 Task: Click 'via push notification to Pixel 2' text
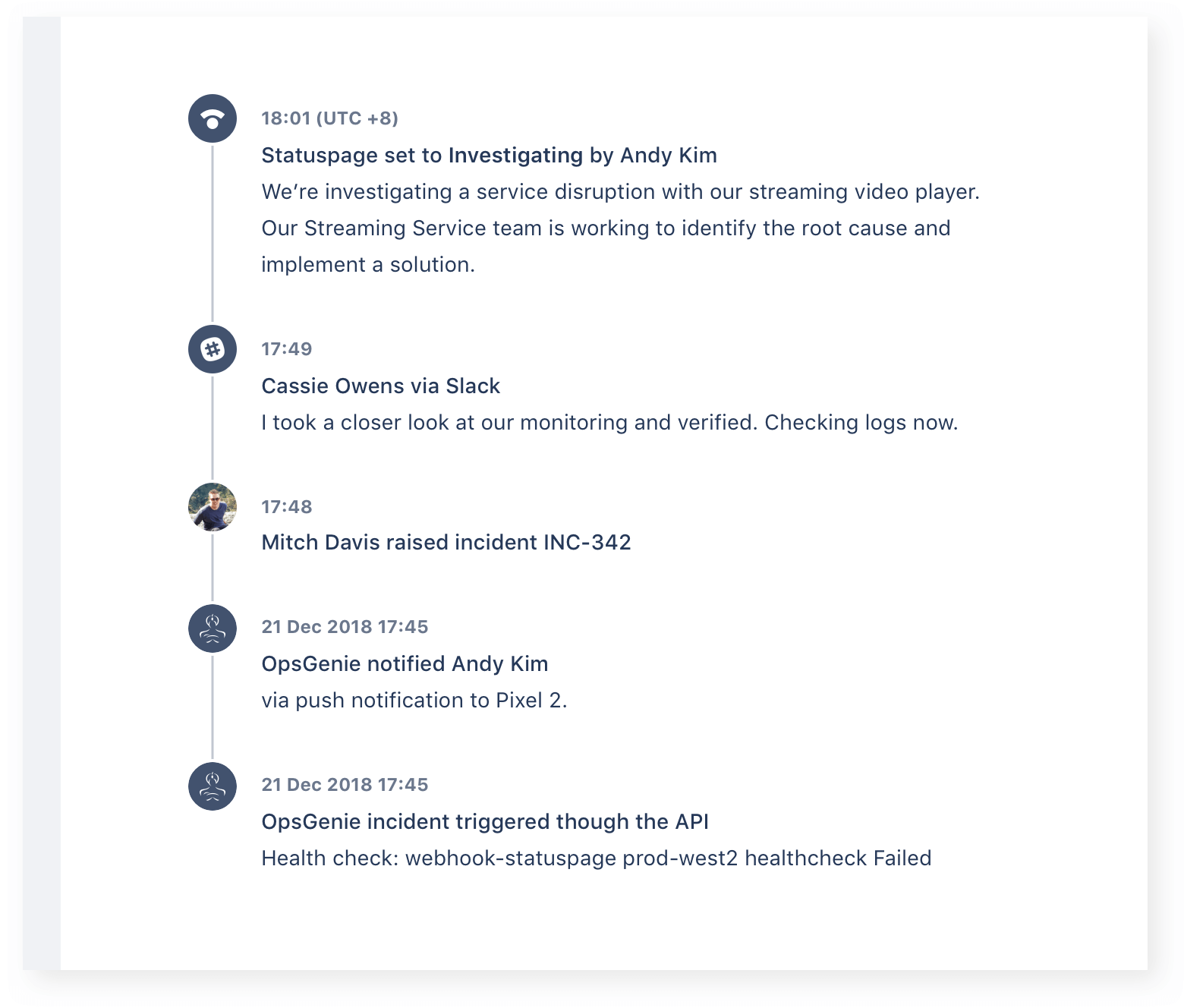[x=414, y=701]
